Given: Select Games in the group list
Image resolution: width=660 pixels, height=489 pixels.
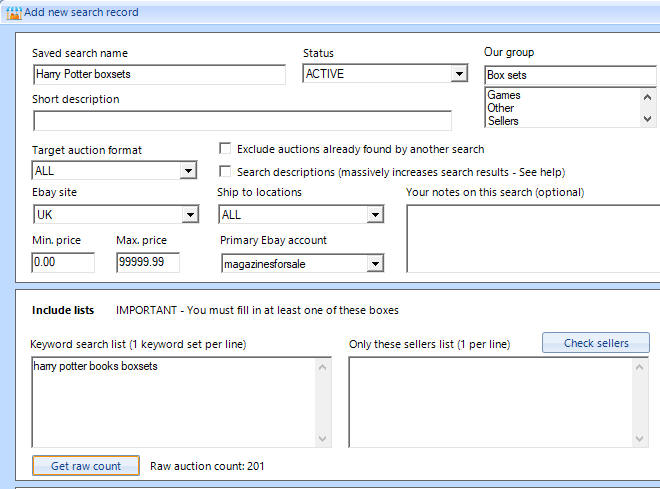Looking at the screenshot, I should point(503,95).
